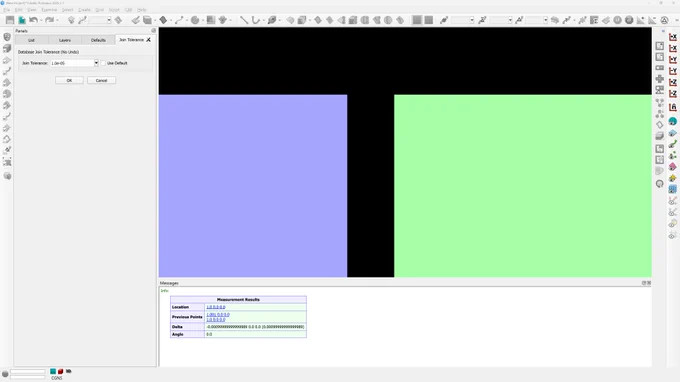The image size is (680, 382).
Task: Click the two-point curve icon in toolbar
Action: (x=179, y=20)
